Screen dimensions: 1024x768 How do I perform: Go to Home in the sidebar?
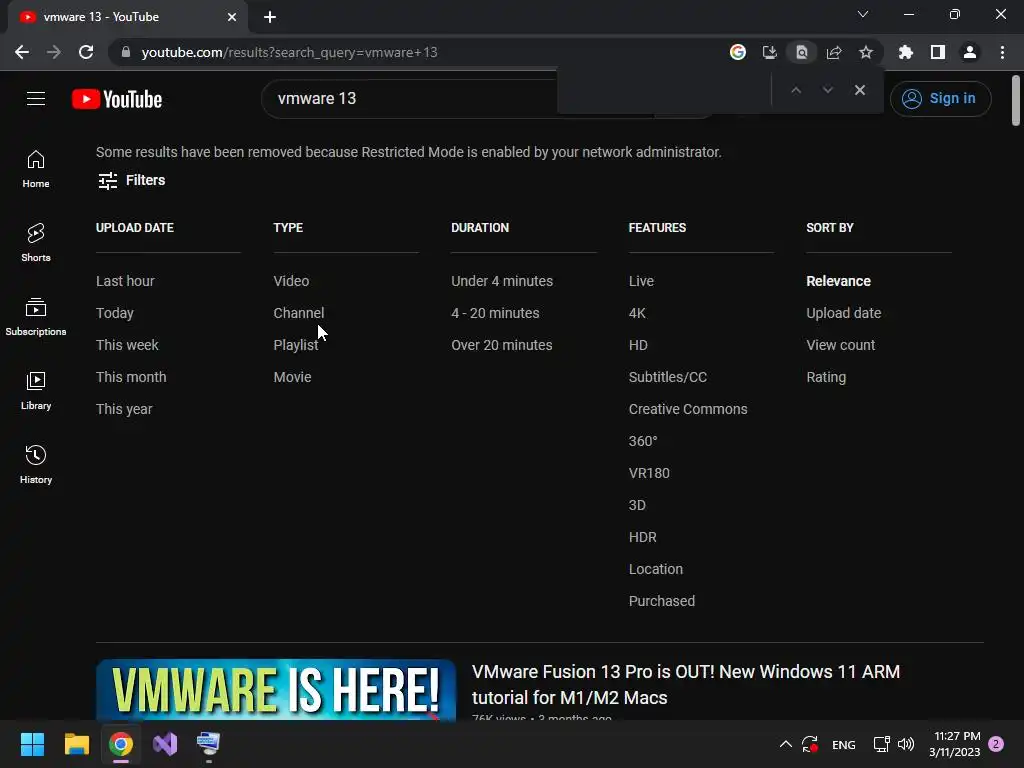(36, 168)
